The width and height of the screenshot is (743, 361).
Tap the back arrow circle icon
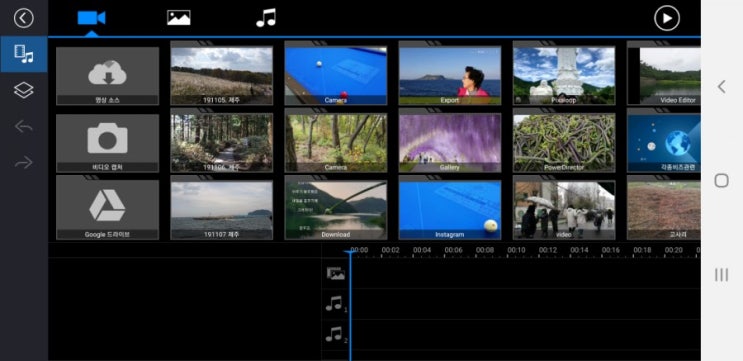(x=24, y=18)
